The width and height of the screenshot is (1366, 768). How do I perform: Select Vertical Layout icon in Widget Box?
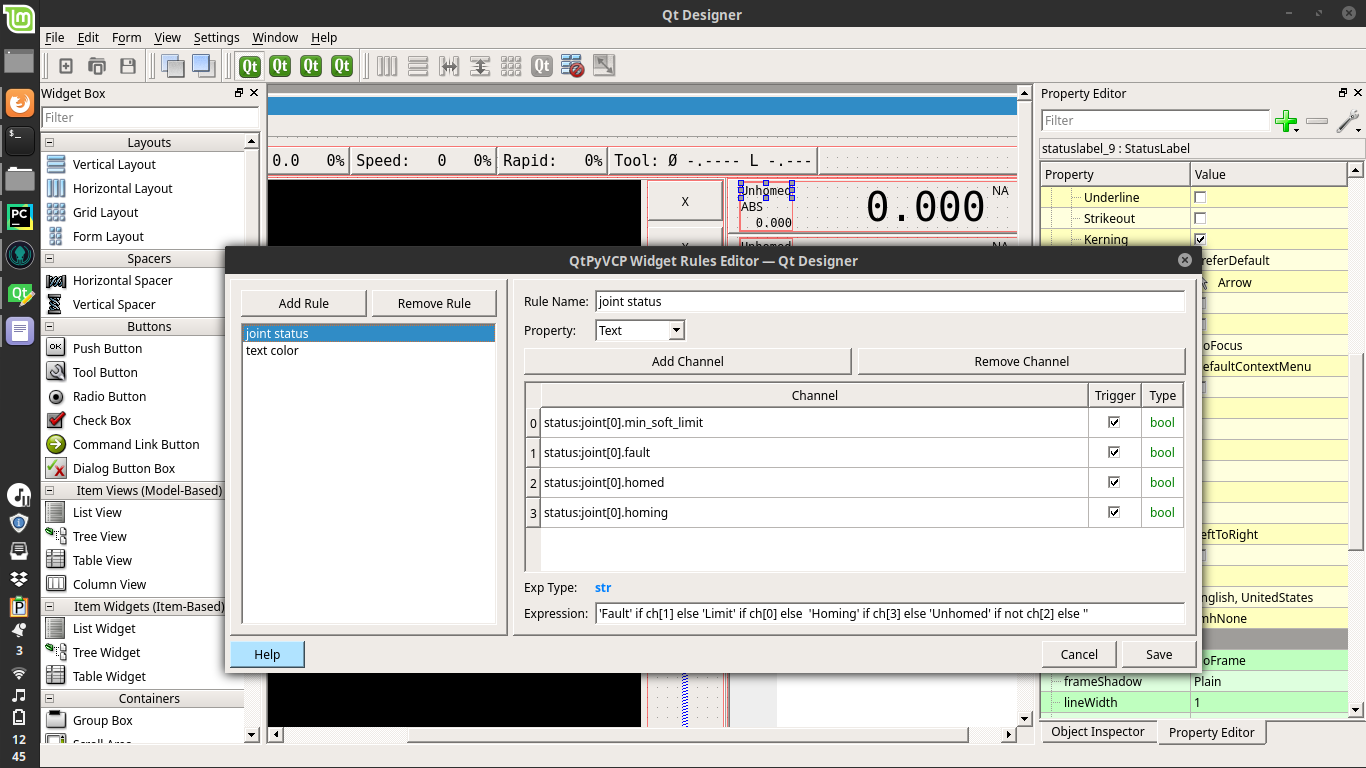click(x=56, y=164)
